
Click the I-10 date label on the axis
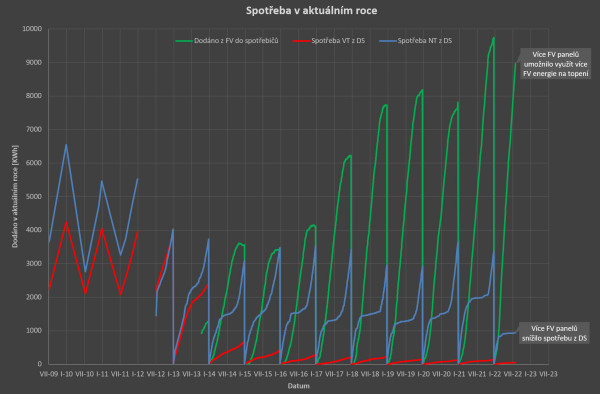(67, 374)
